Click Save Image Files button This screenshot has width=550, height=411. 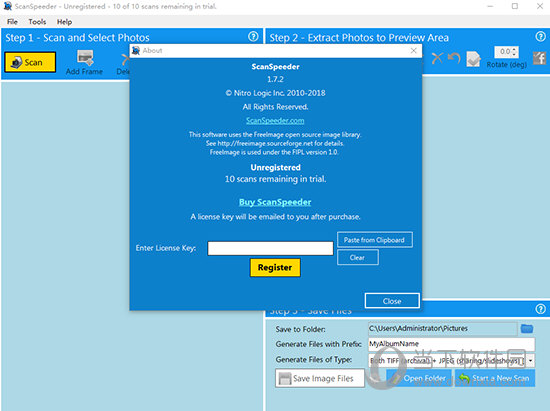click(320, 378)
